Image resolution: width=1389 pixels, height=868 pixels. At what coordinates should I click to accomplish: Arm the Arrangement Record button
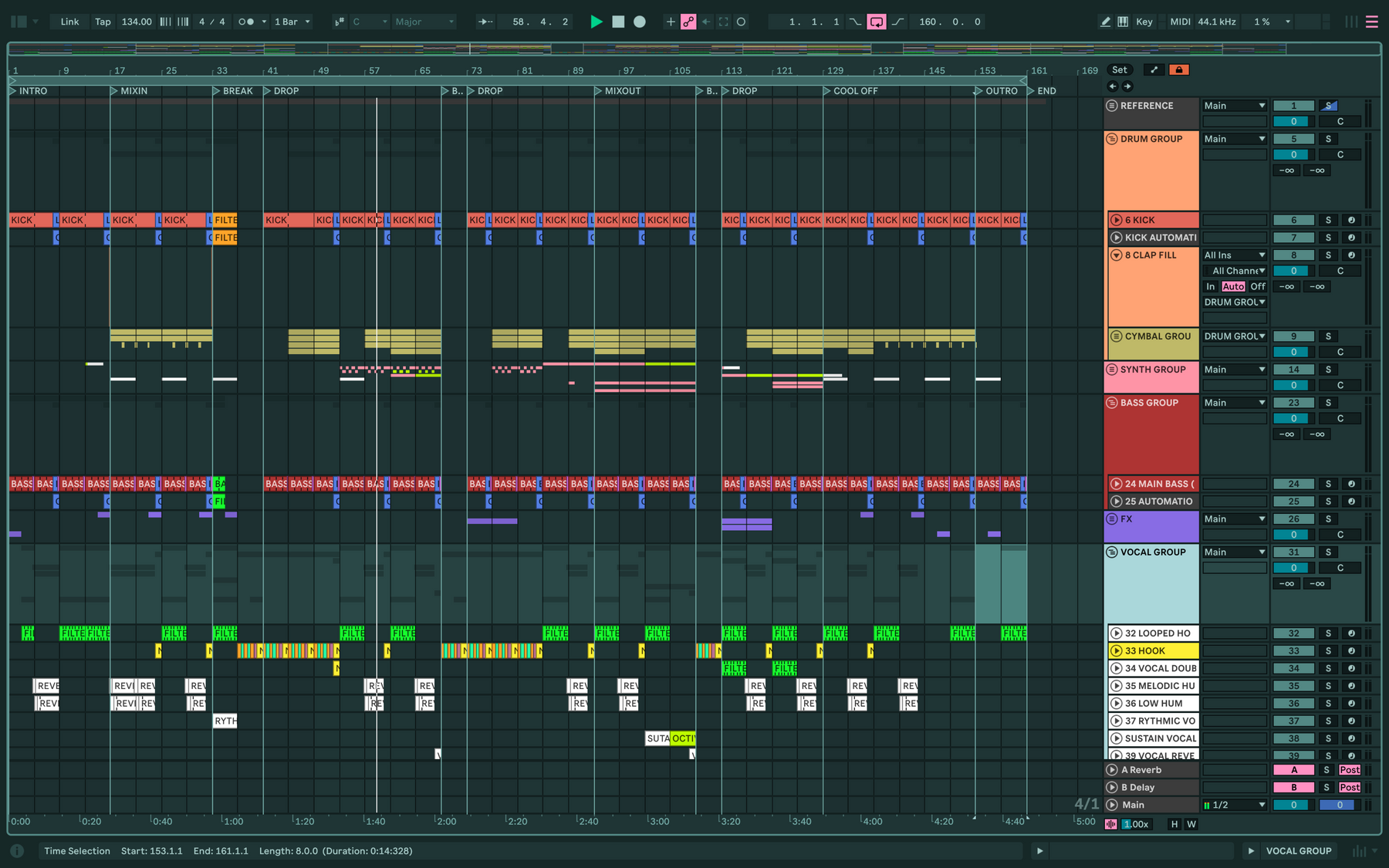tap(640, 22)
